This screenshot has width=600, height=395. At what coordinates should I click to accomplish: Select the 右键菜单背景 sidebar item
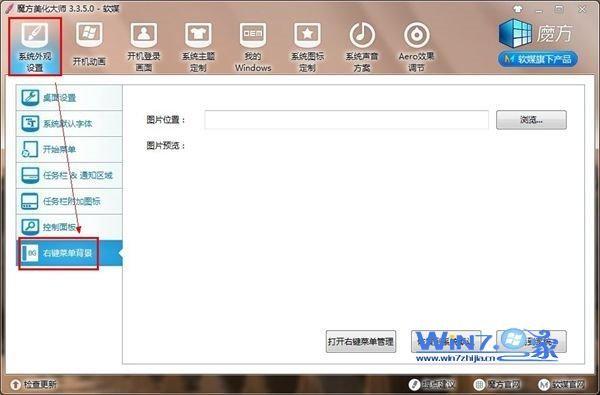[69, 253]
